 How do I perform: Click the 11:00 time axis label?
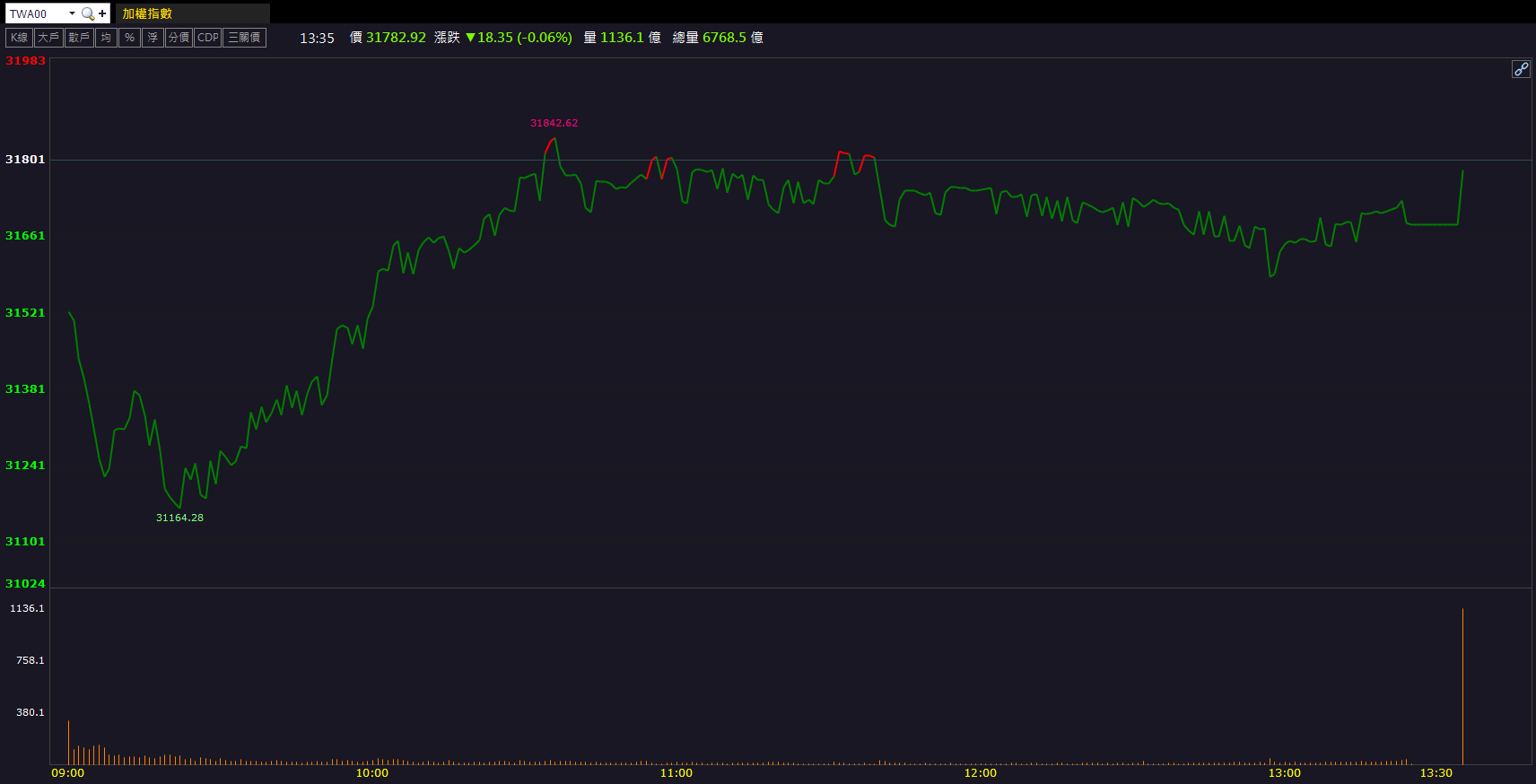[676, 773]
